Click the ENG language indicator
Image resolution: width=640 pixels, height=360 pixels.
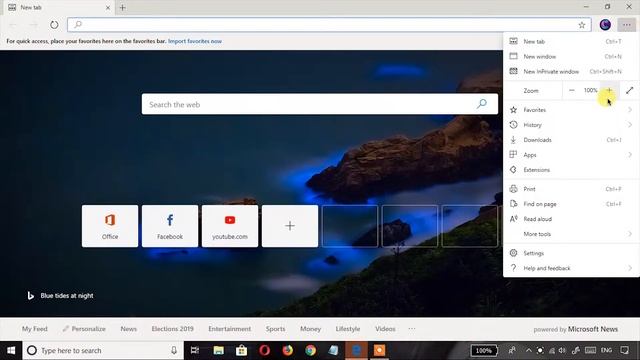click(x=606, y=350)
